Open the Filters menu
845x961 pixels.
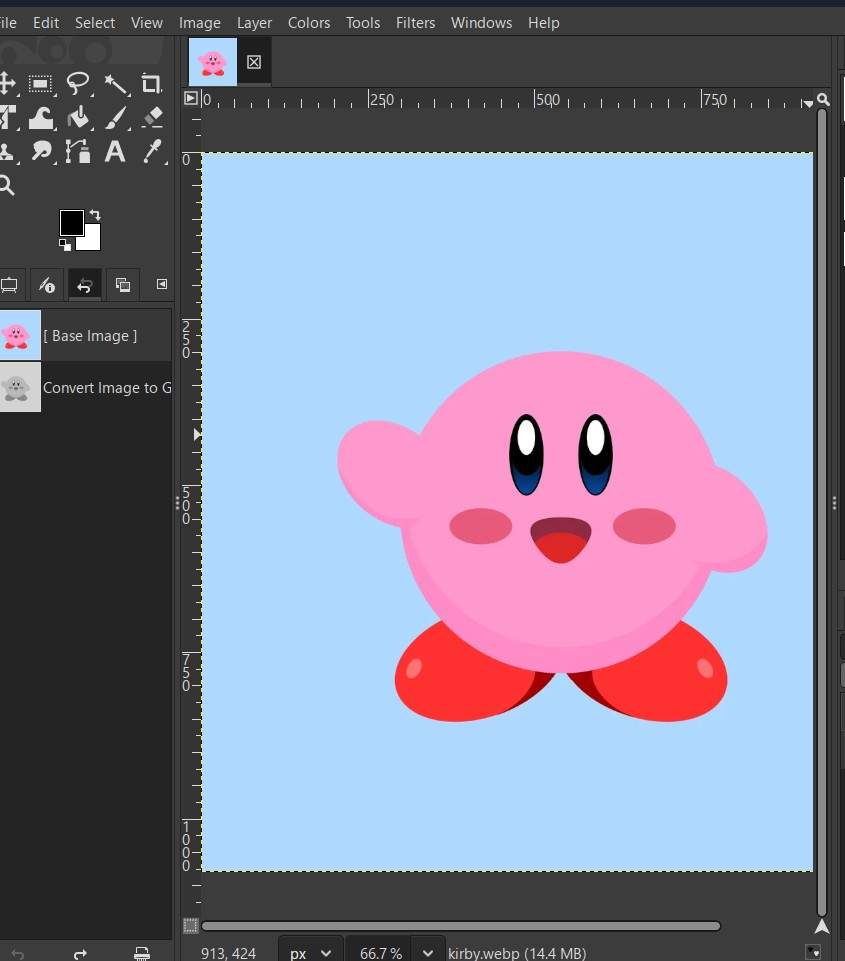click(x=415, y=22)
